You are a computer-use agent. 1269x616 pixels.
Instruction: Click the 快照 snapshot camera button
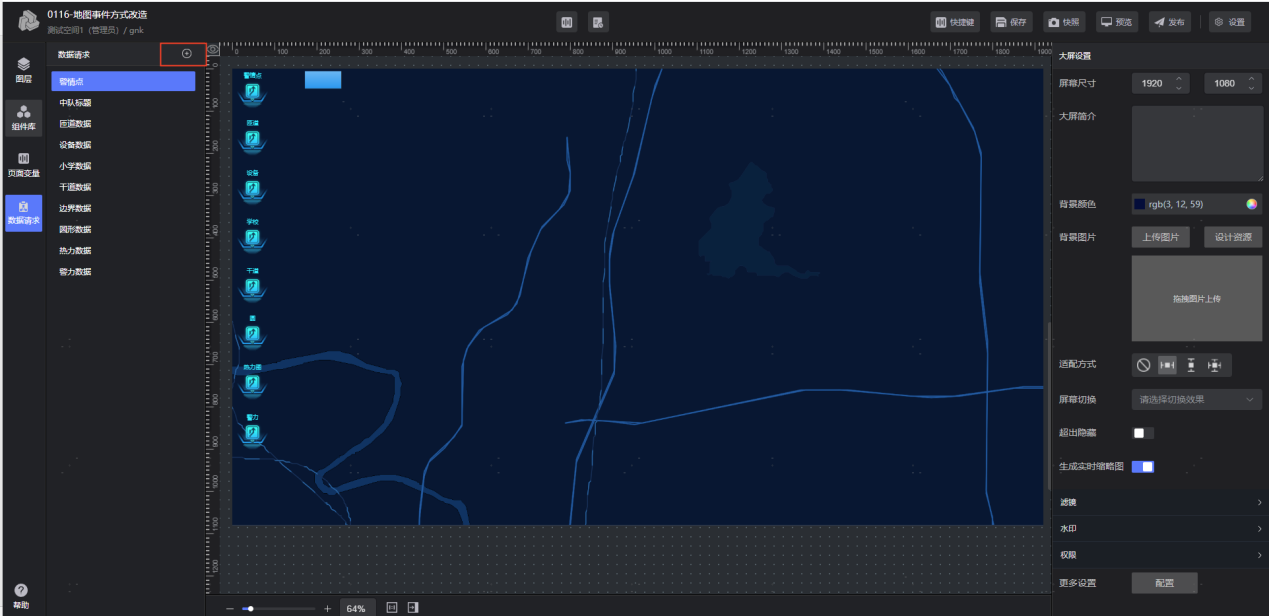1065,22
